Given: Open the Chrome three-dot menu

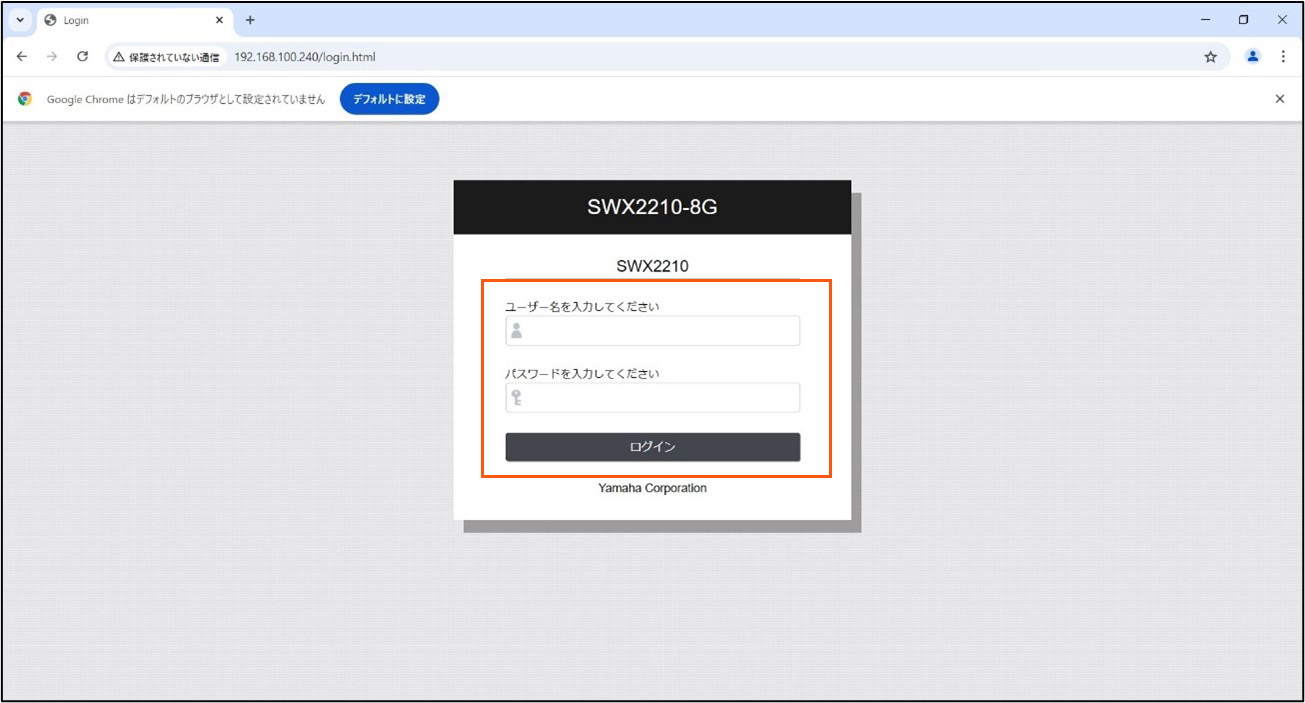Looking at the screenshot, I should point(1283,57).
